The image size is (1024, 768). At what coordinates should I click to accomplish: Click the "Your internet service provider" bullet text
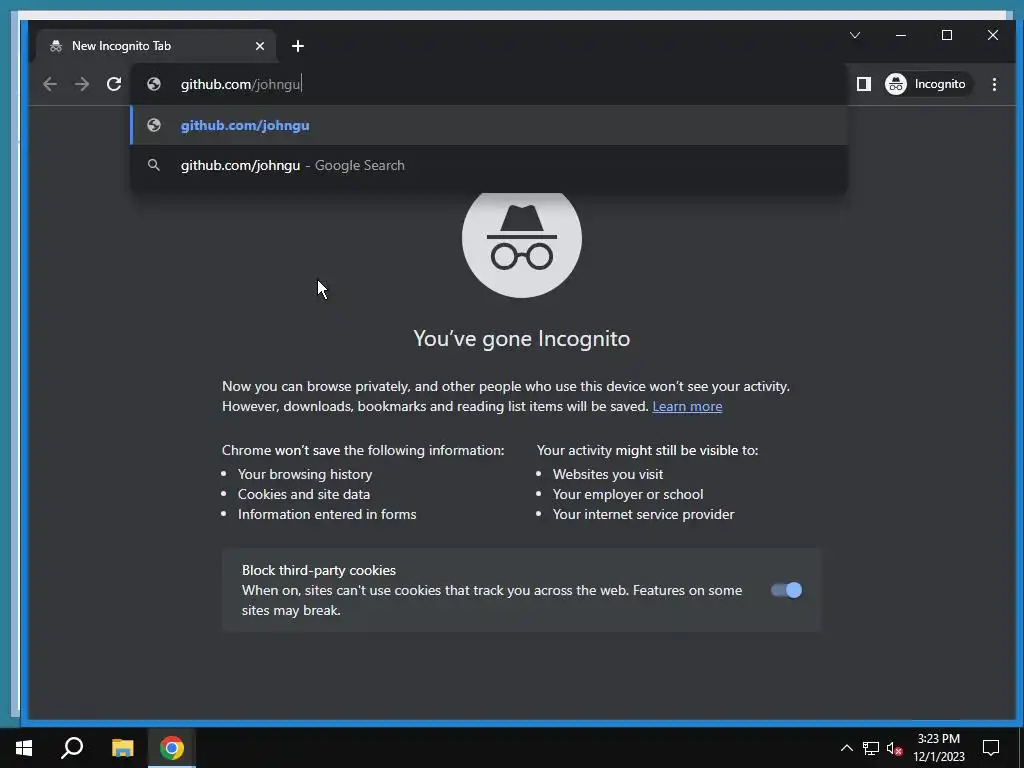(x=643, y=514)
